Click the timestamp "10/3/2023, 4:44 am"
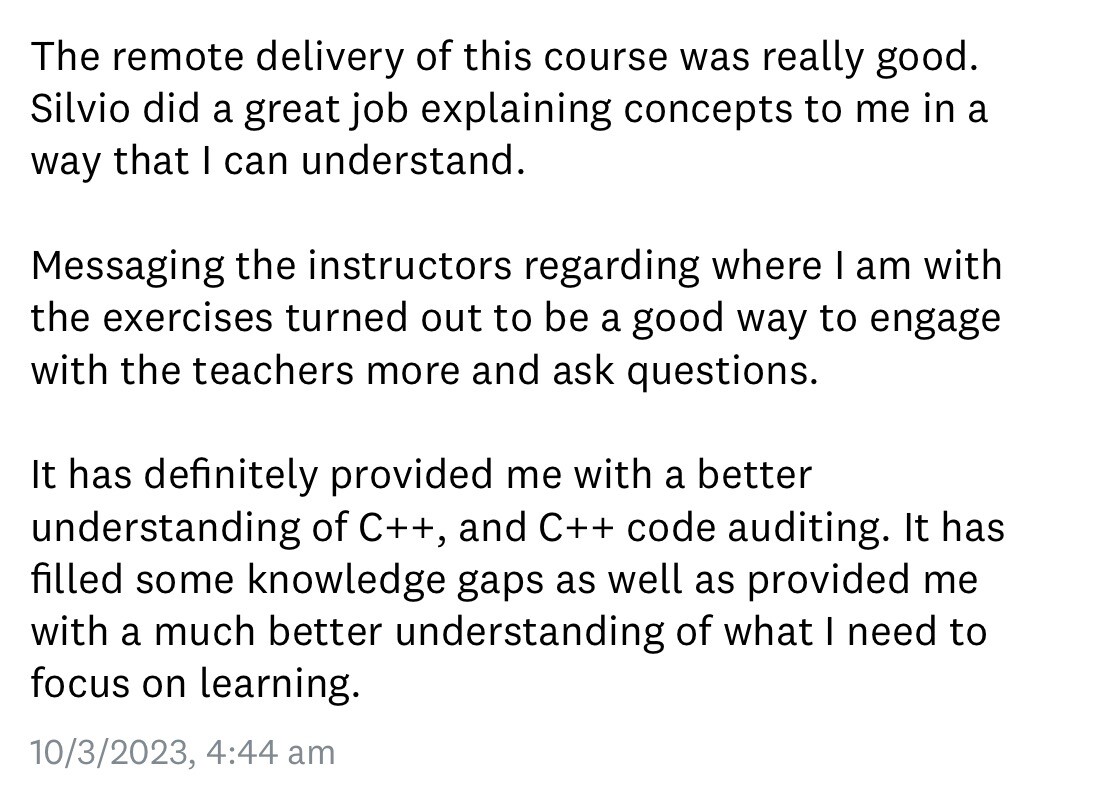1112x799 pixels. coord(183,751)
